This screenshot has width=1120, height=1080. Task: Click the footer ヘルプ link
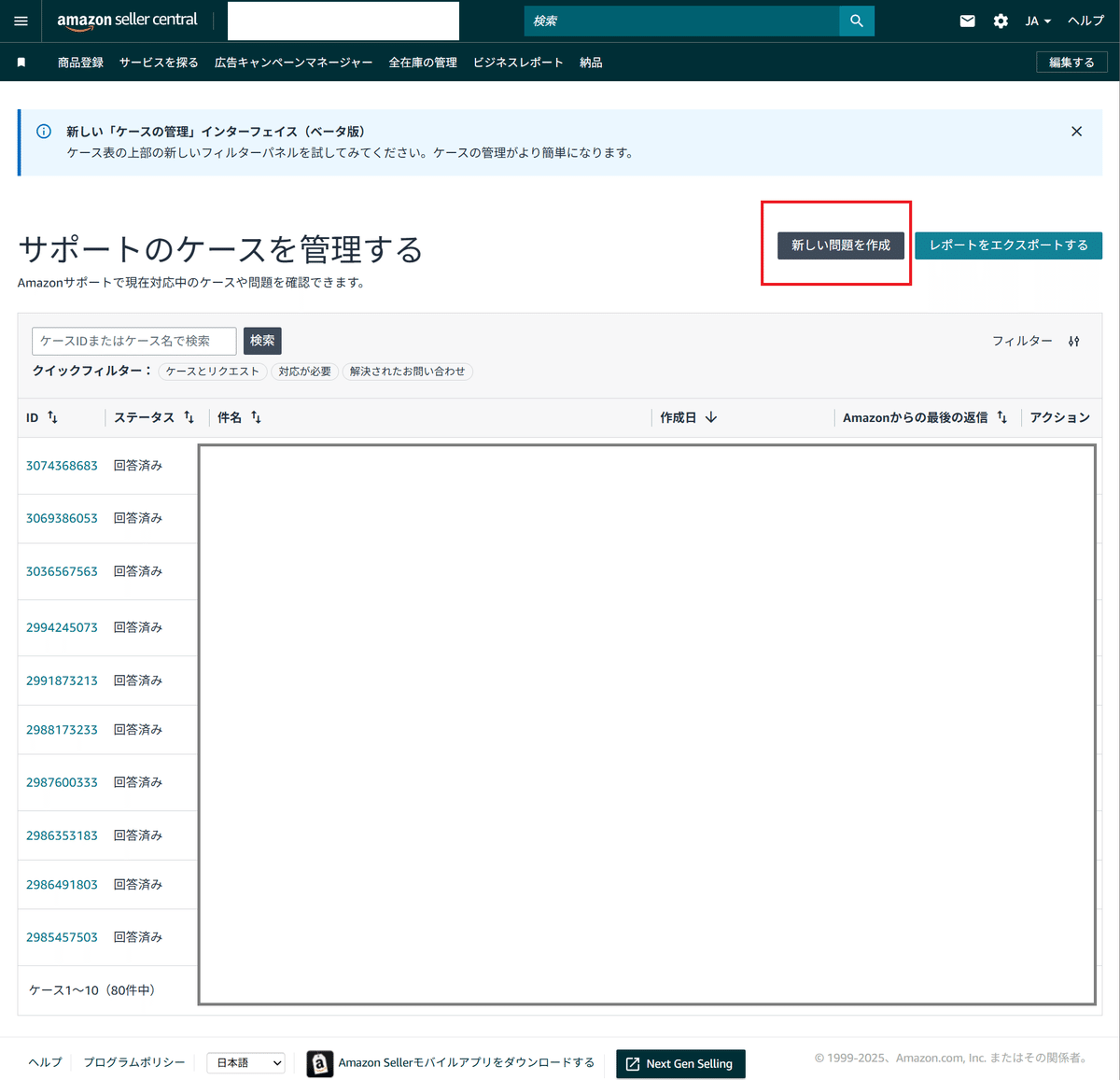coord(45,1062)
